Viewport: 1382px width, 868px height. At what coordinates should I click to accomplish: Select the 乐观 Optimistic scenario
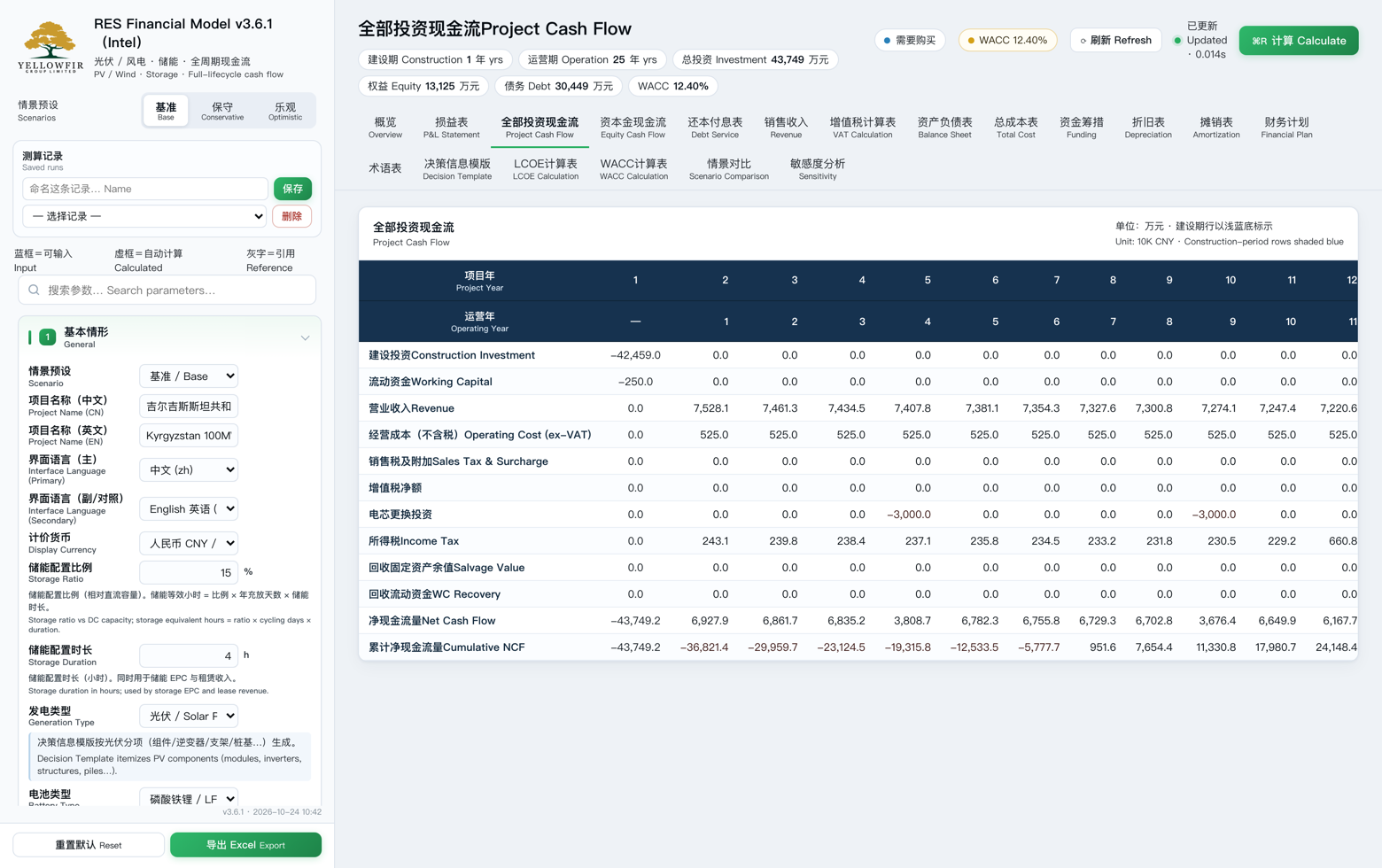point(285,111)
